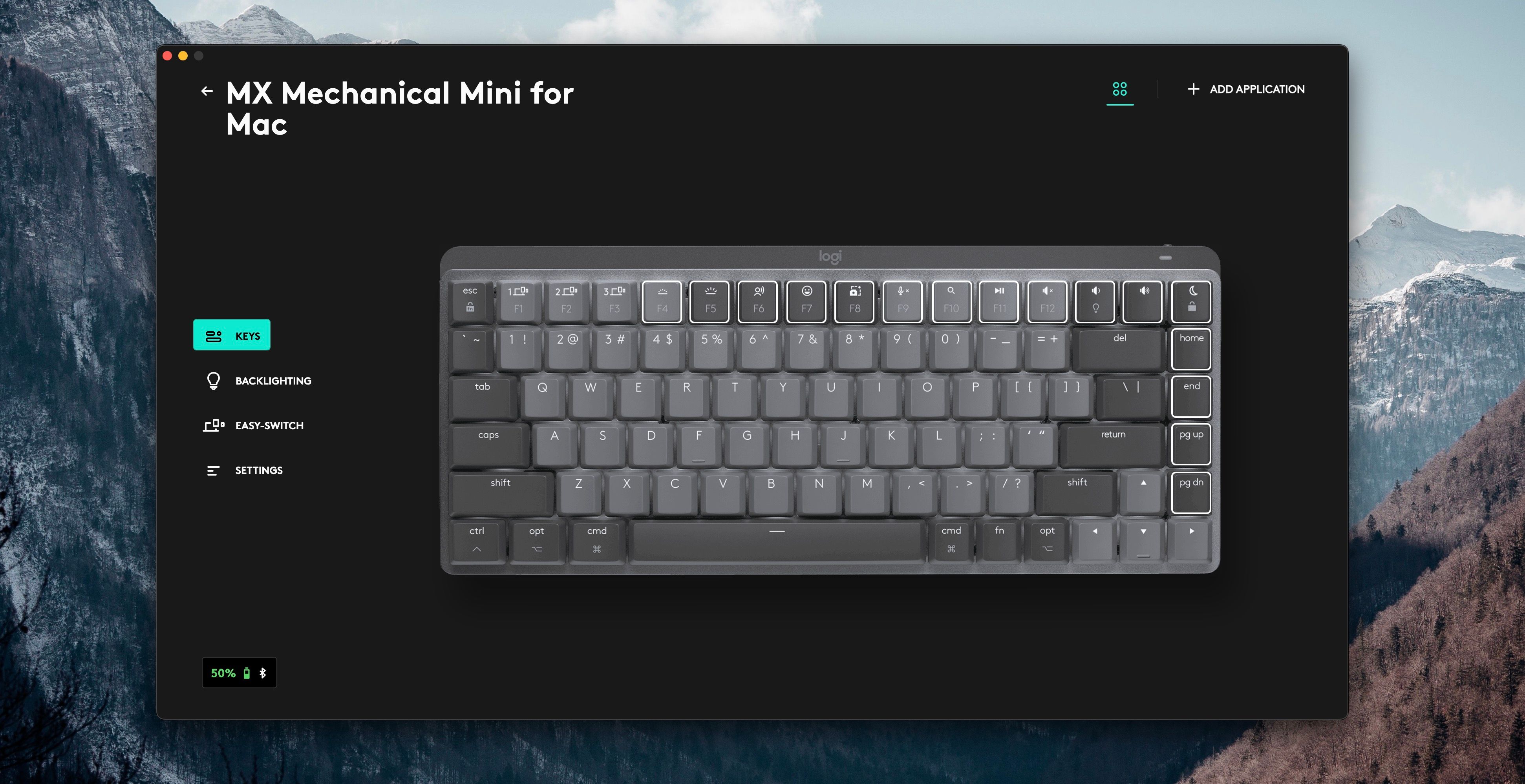Screen dimensions: 1525x784
Task: Select the home key on keyboard
Action: [x=1191, y=349]
